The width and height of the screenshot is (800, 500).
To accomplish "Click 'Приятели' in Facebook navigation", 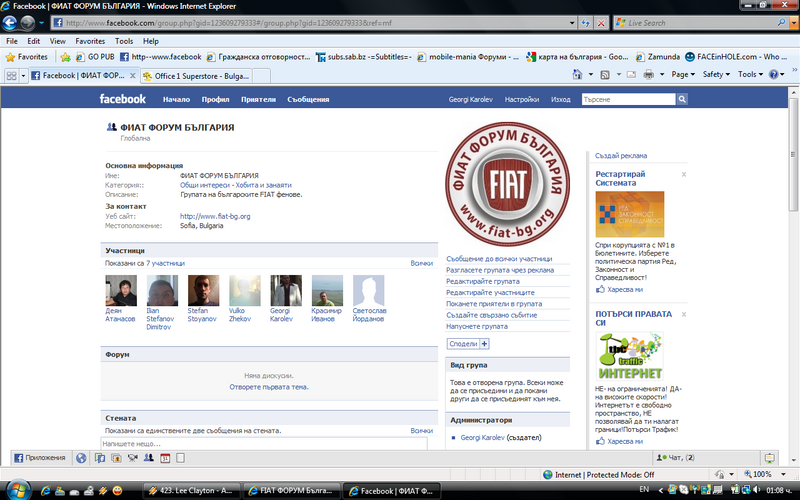I will click(x=258, y=99).
